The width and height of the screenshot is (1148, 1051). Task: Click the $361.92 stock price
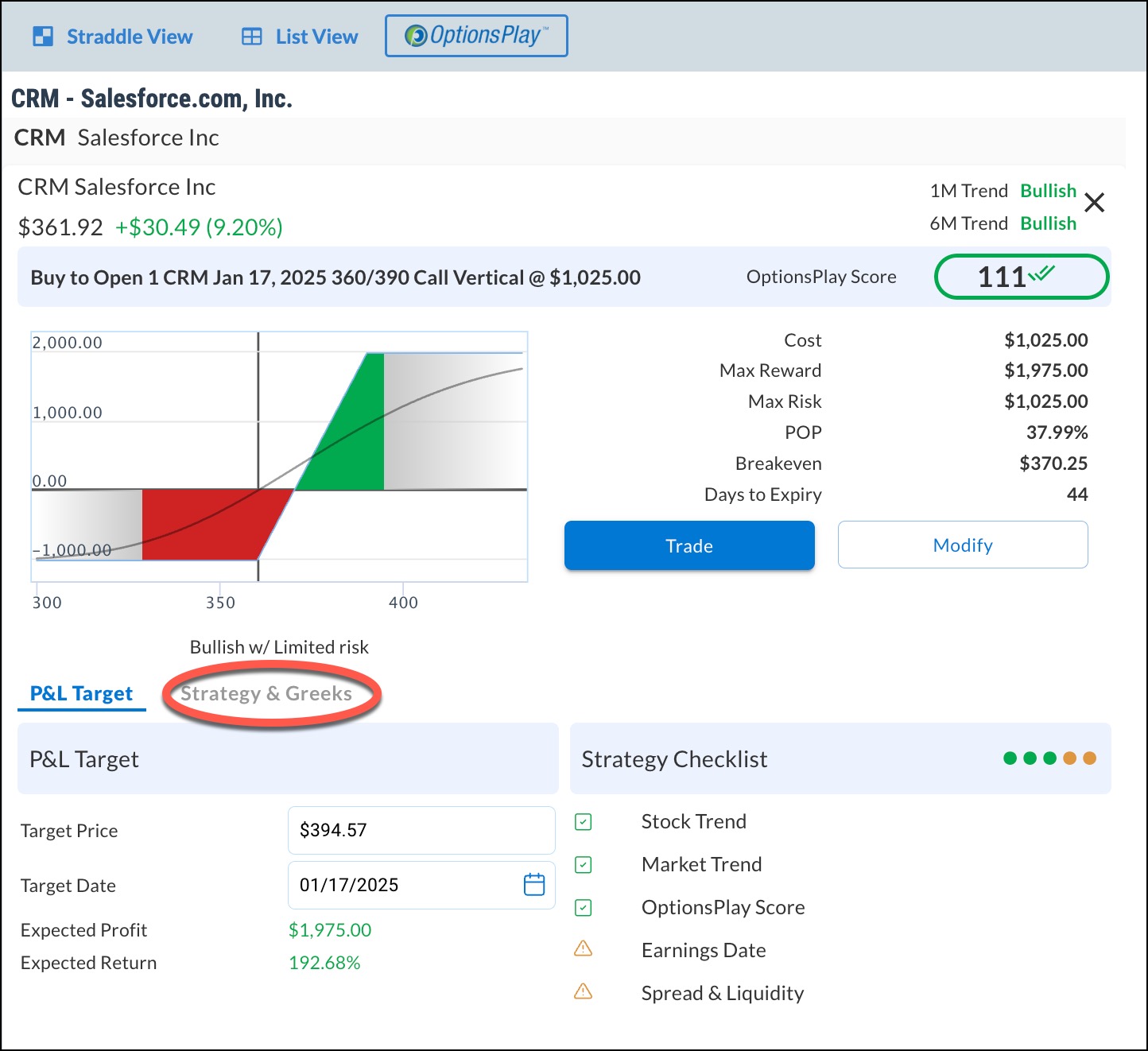coord(60,227)
